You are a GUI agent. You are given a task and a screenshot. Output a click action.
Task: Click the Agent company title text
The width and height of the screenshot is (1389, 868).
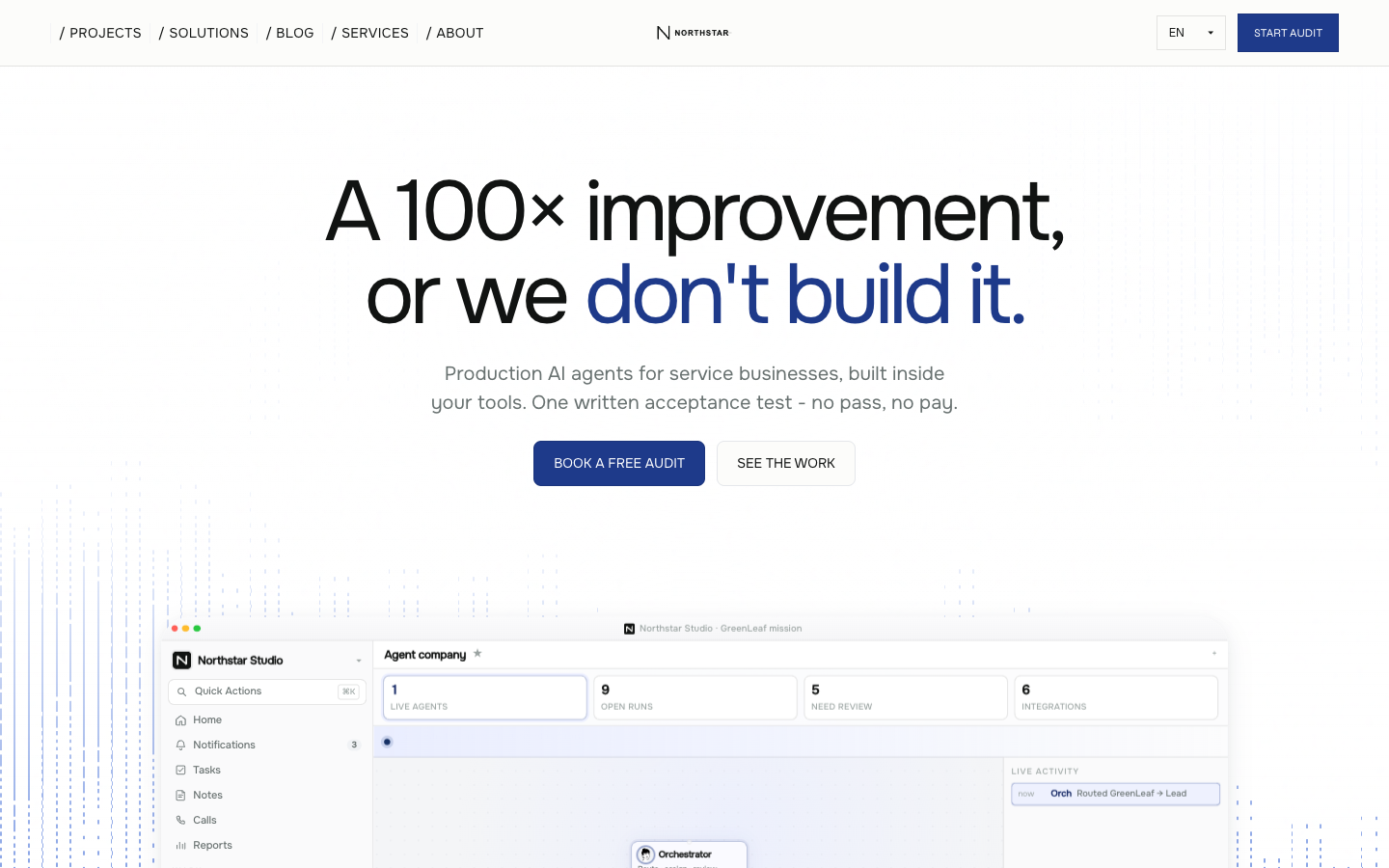coord(424,655)
